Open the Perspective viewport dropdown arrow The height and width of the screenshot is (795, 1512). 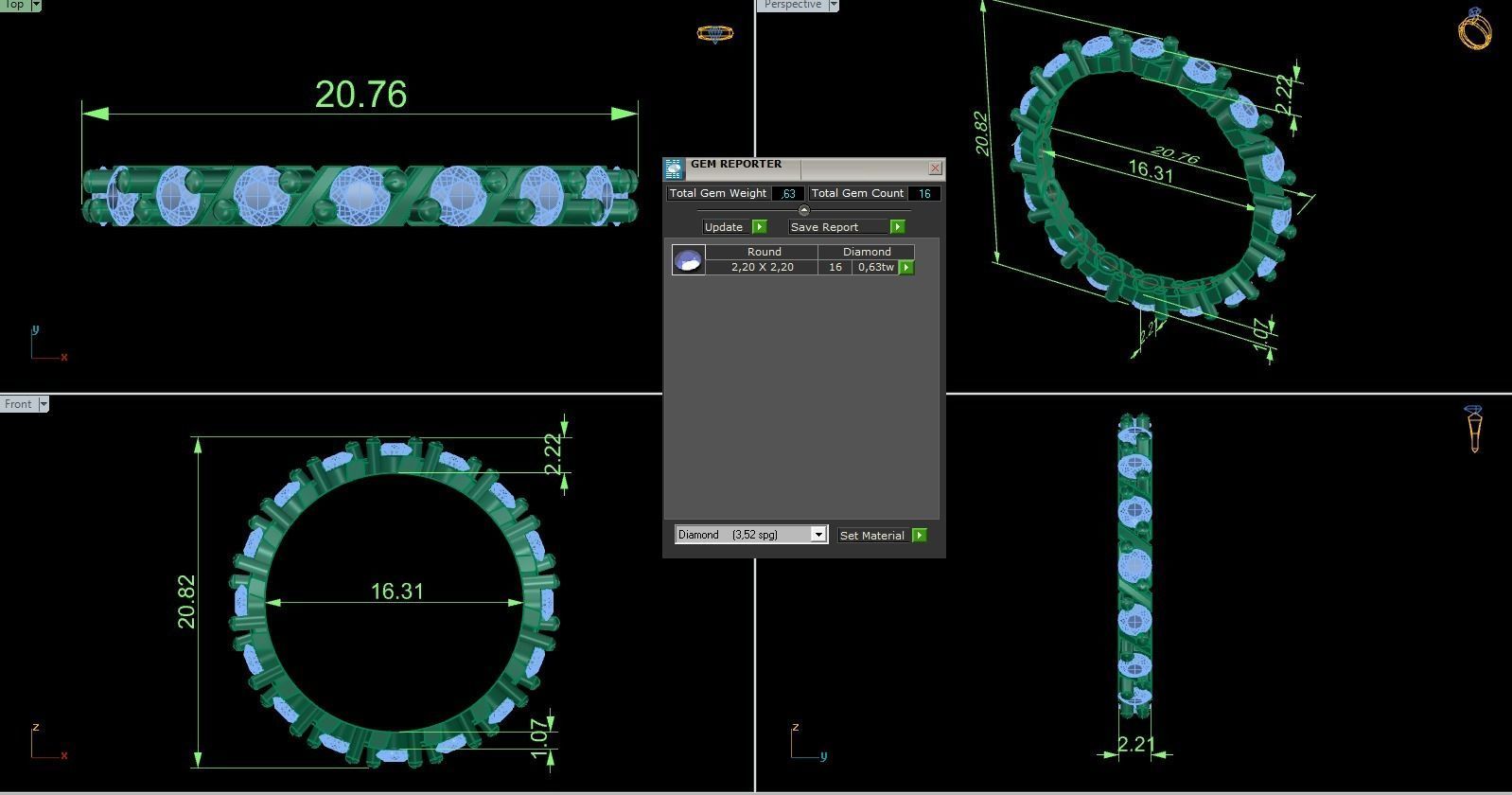[x=834, y=5]
